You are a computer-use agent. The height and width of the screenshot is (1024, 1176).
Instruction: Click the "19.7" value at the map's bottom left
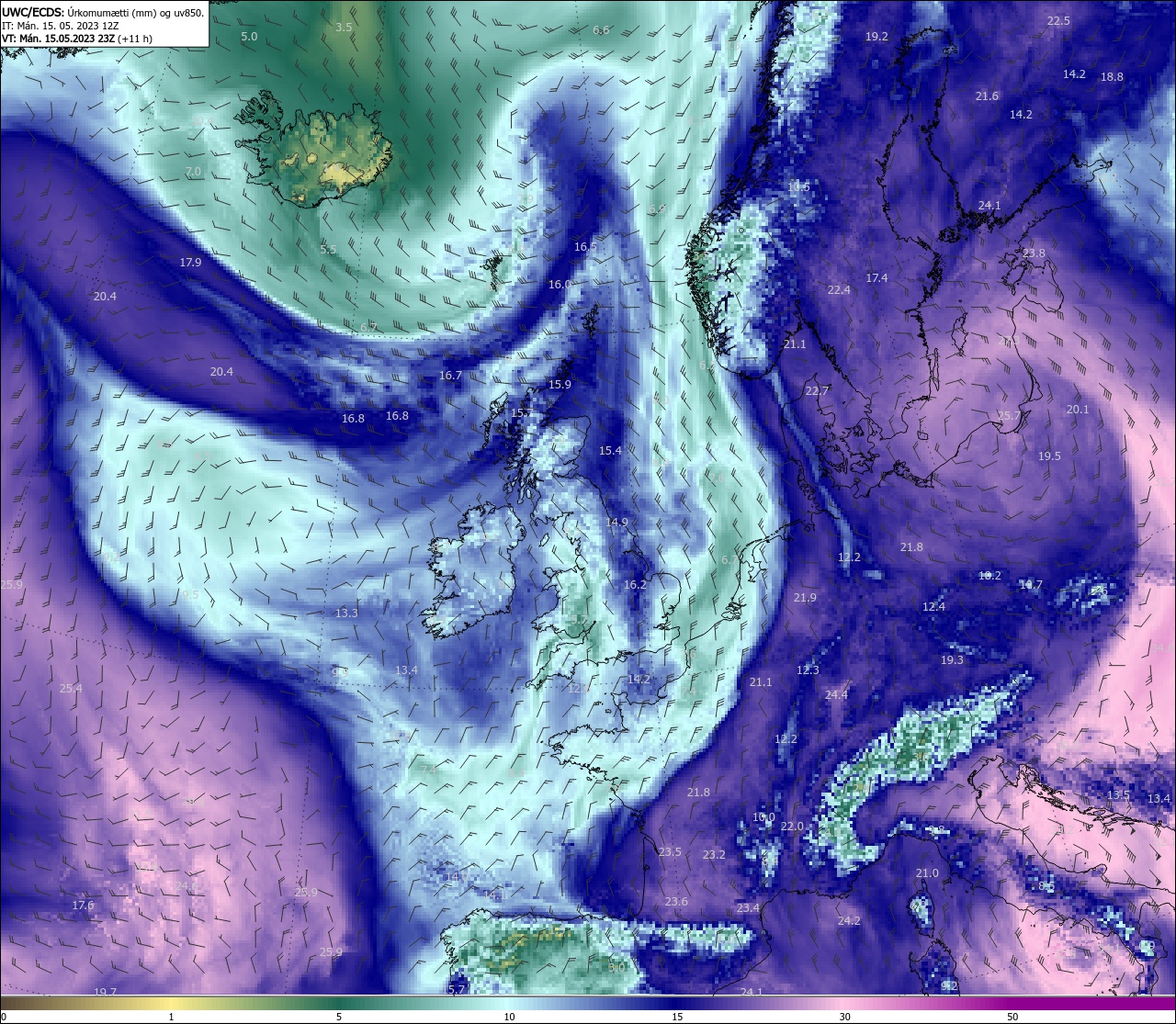click(106, 993)
